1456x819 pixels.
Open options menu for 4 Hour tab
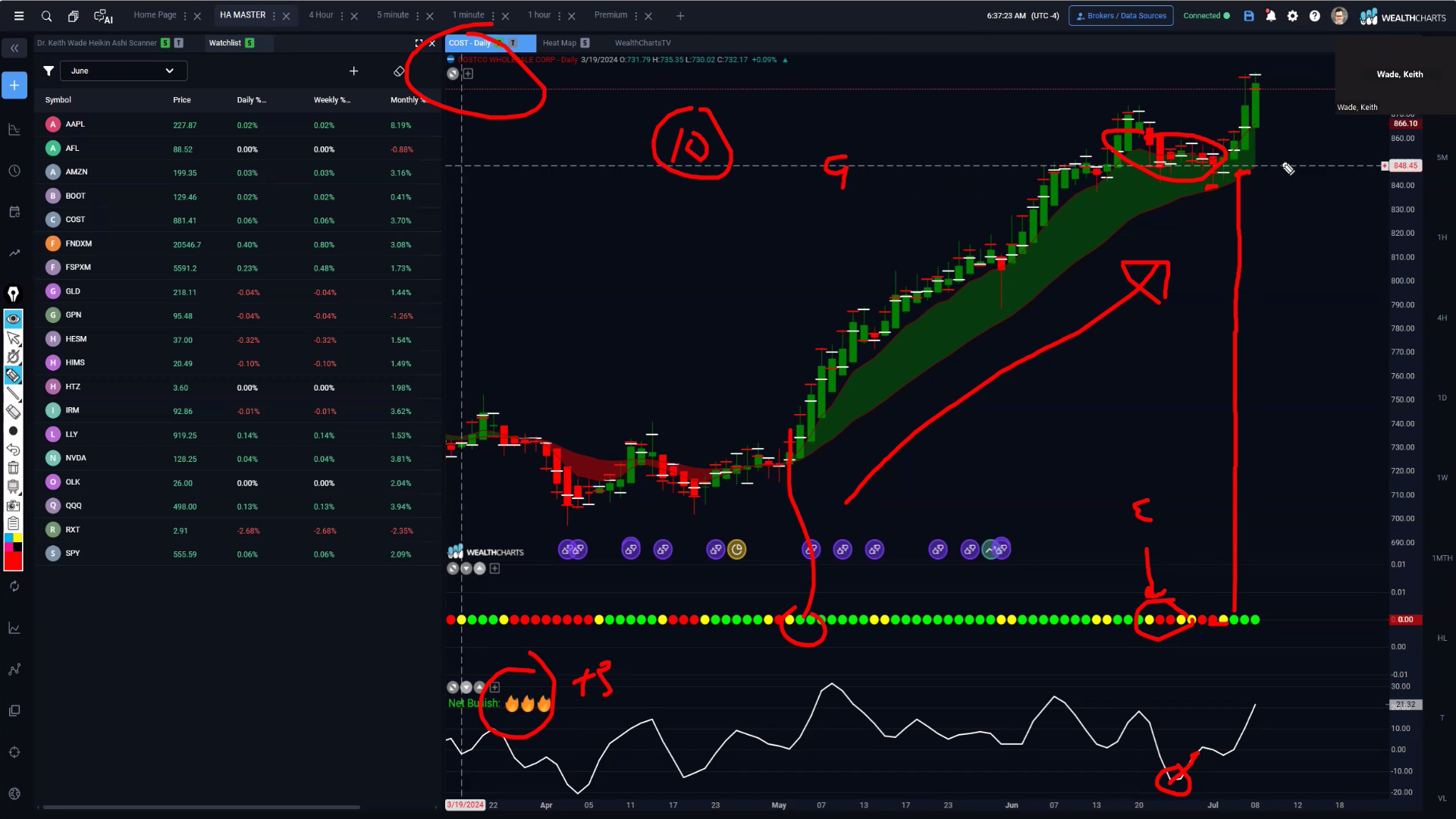[x=342, y=16]
